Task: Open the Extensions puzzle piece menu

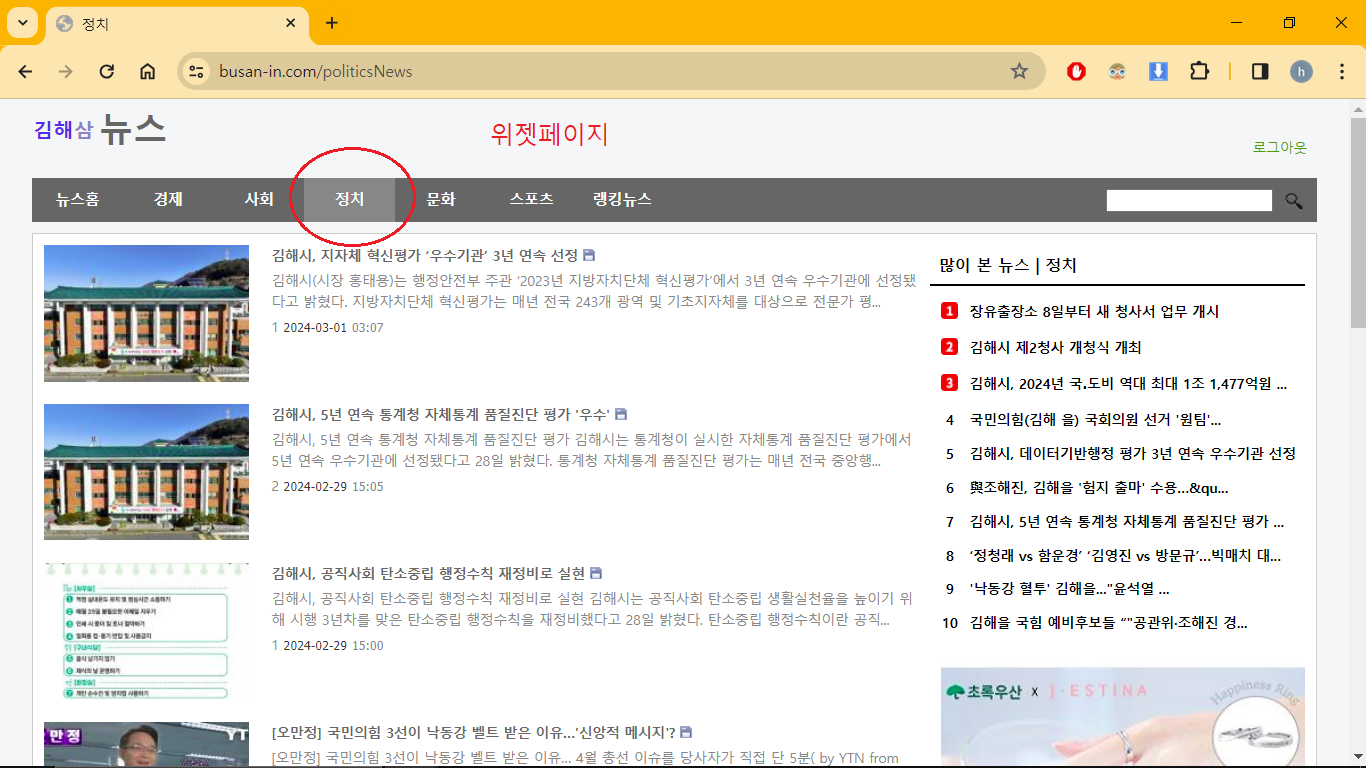Action: click(1199, 71)
